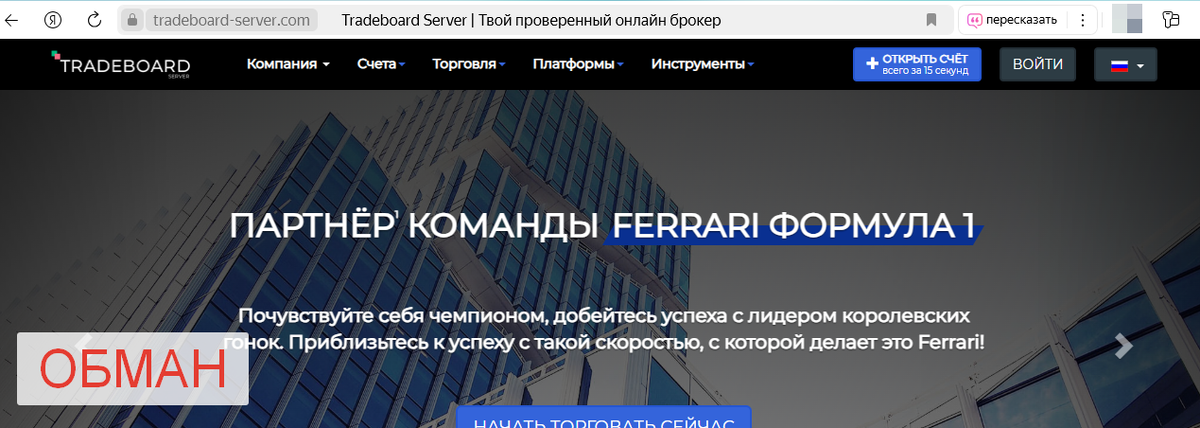Reload the page with refresh icon

coord(95,20)
